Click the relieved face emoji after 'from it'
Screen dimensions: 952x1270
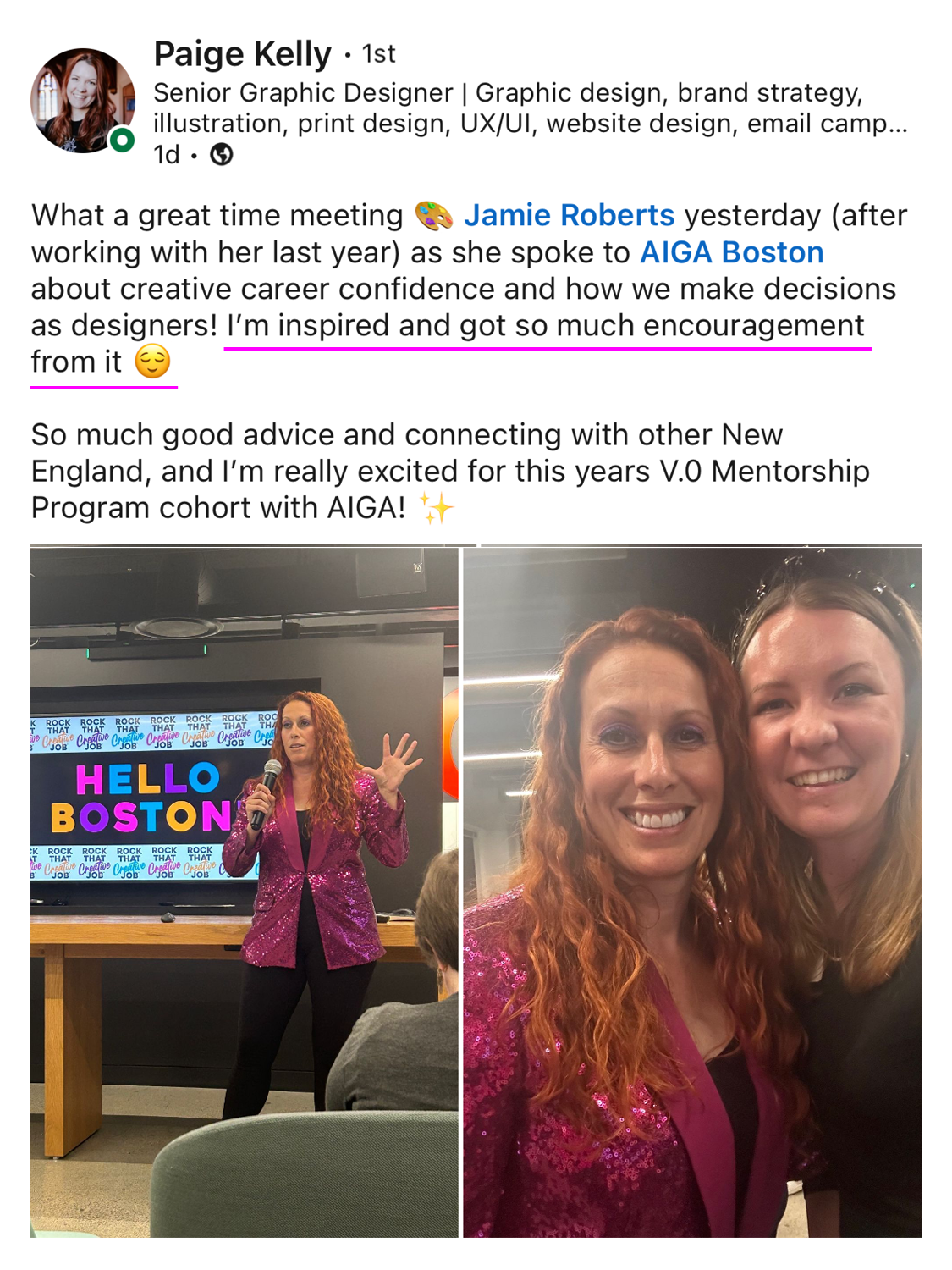pos(153,362)
